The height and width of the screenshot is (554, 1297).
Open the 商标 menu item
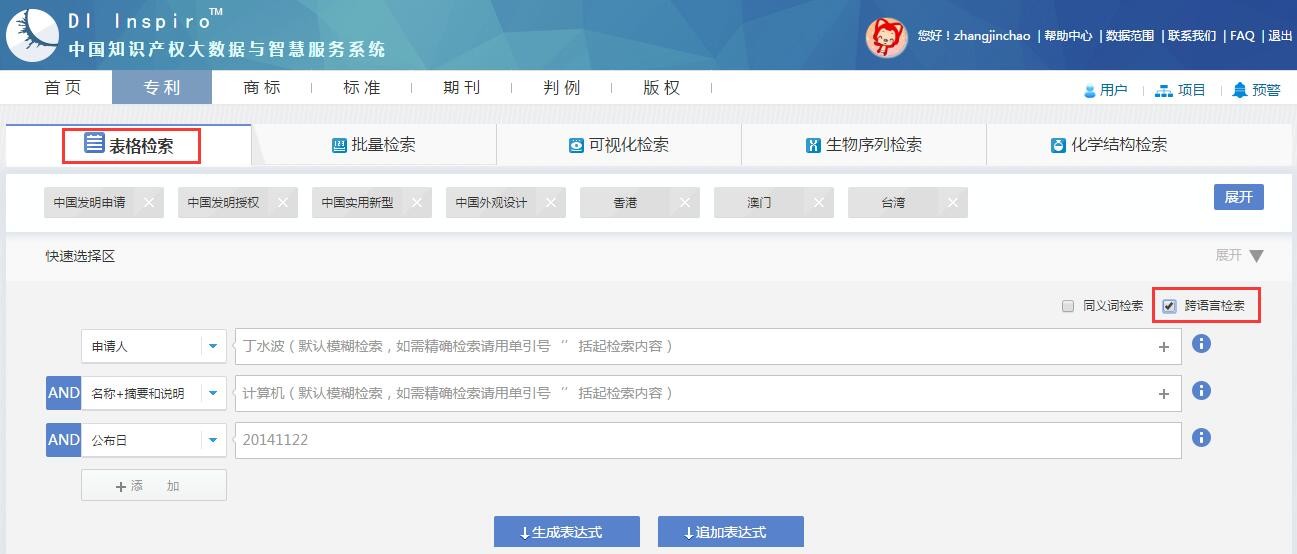[262, 88]
